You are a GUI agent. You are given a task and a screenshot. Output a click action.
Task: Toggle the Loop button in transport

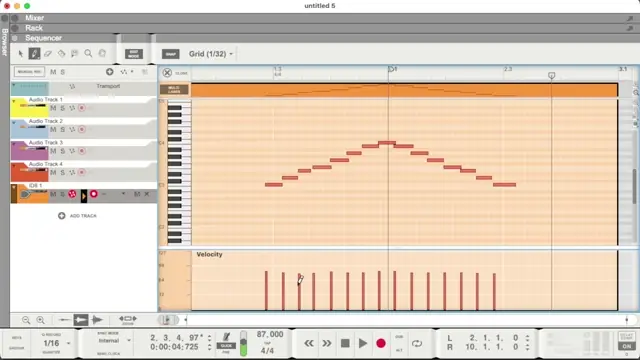pyautogui.click(x=417, y=343)
